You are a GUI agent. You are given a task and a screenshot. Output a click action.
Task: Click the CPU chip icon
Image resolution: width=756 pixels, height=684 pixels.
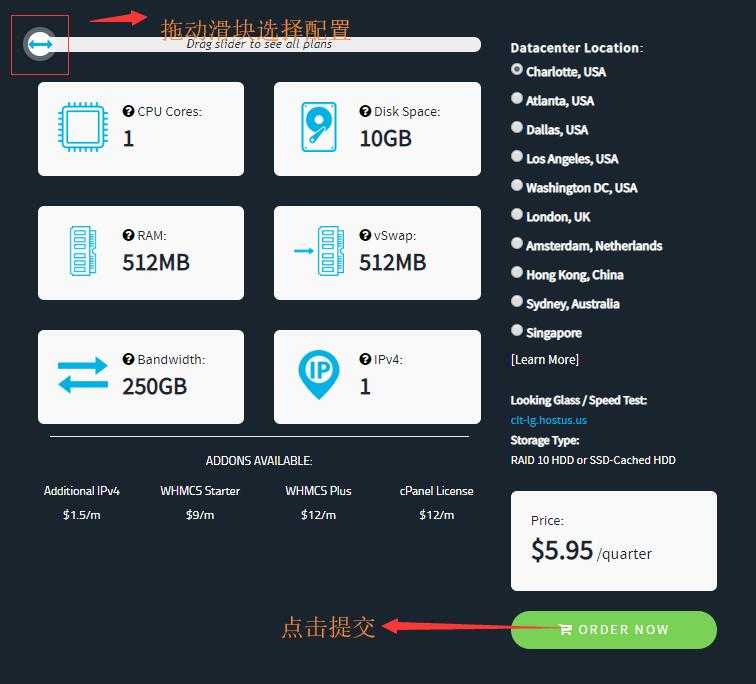(x=83, y=127)
